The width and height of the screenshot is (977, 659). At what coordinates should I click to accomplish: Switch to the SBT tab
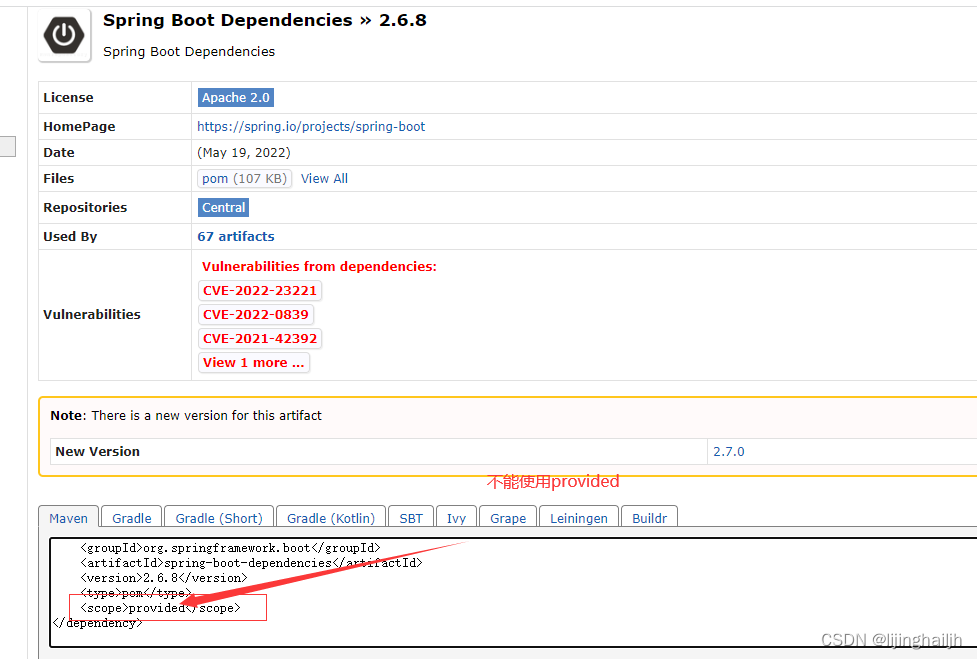point(411,518)
